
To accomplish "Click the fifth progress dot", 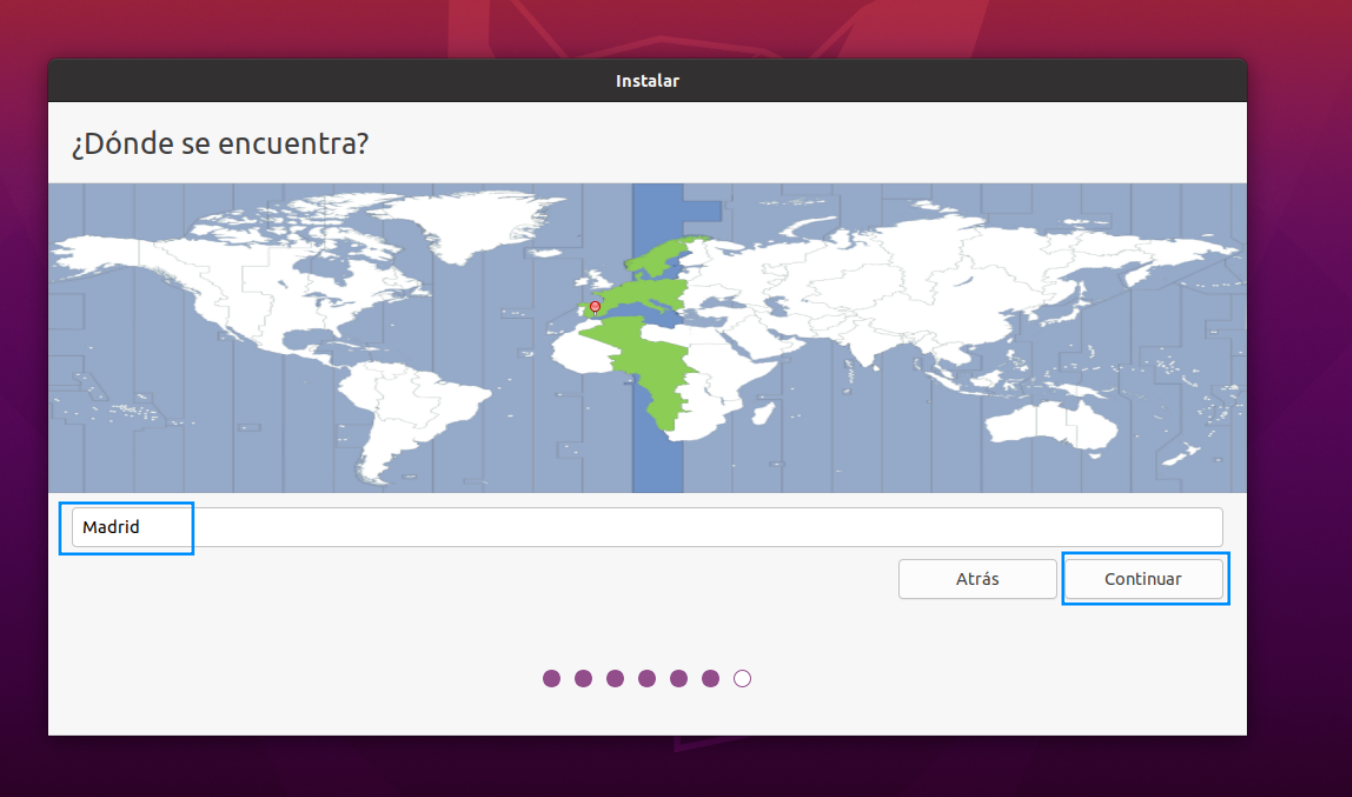I will [679, 679].
